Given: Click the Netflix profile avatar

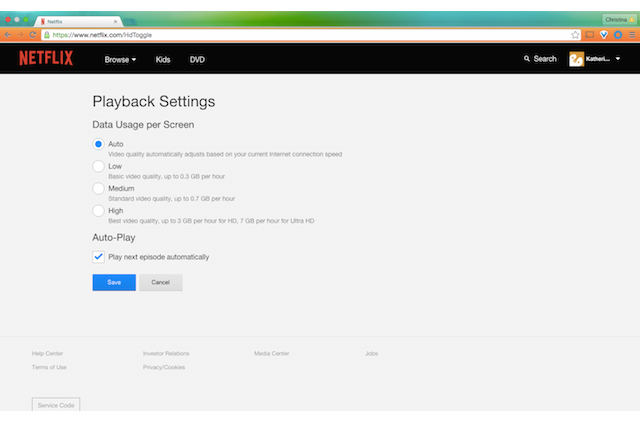Looking at the screenshot, I should [577, 59].
